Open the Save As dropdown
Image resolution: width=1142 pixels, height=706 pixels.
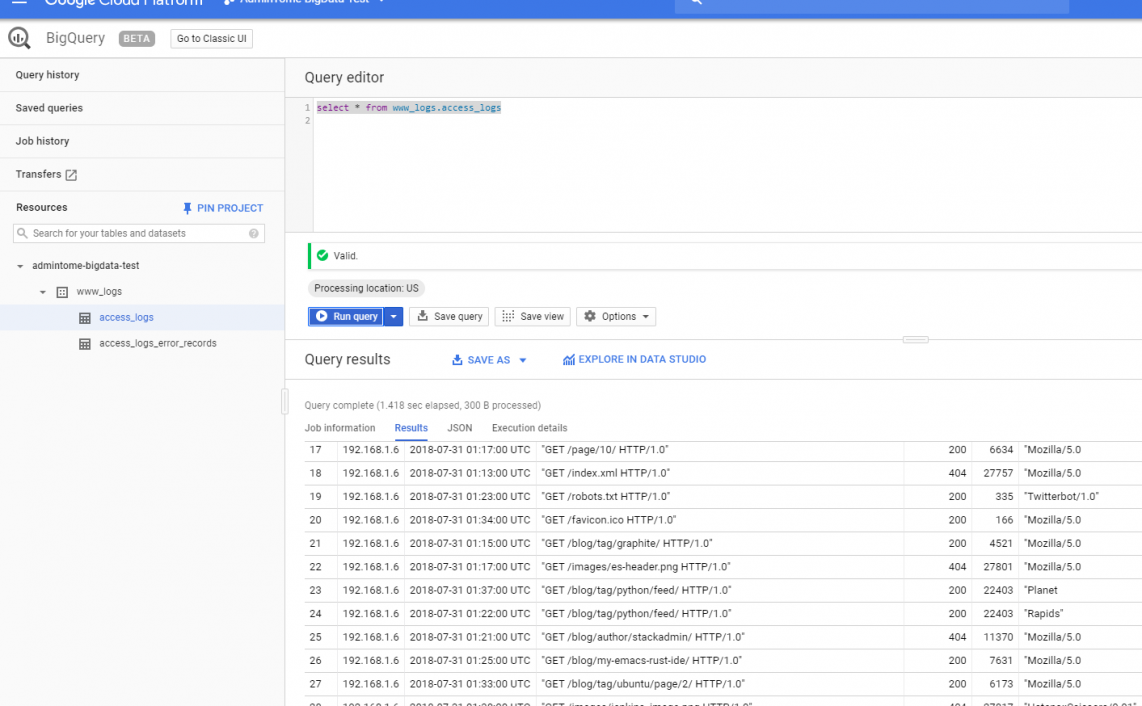(488, 359)
